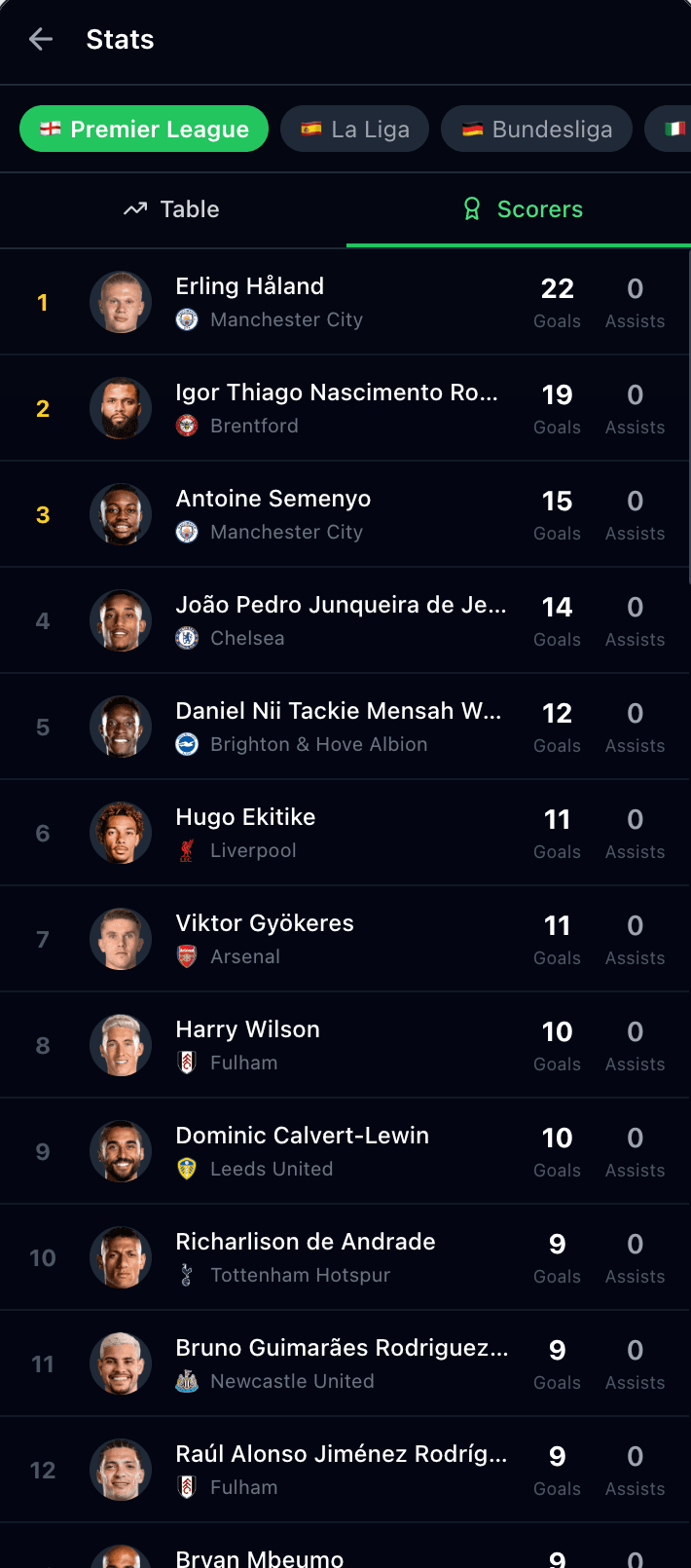Click the Leeds United crest icon

(187, 1169)
